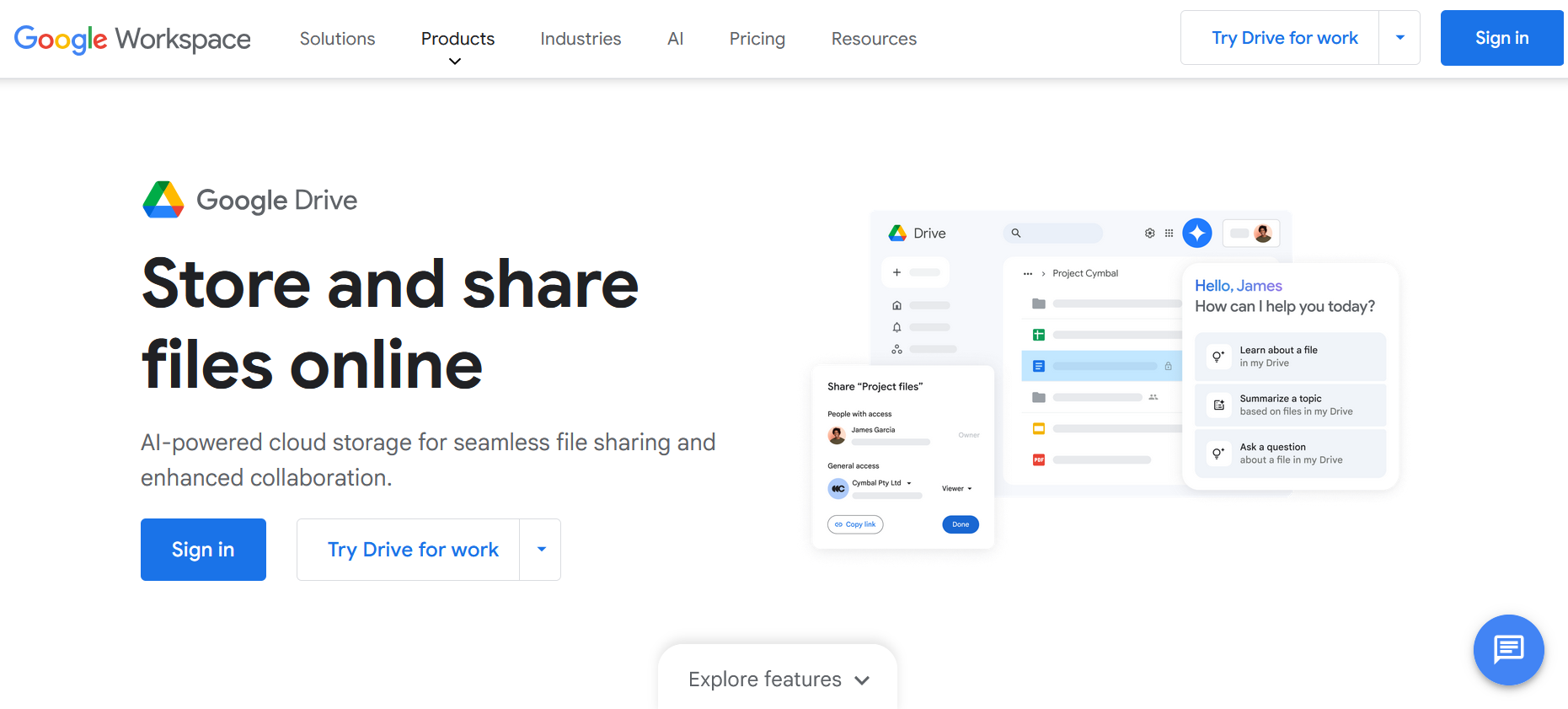The height and width of the screenshot is (709, 1568).
Task: Go to the Pricing page
Action: coord(757,39)
